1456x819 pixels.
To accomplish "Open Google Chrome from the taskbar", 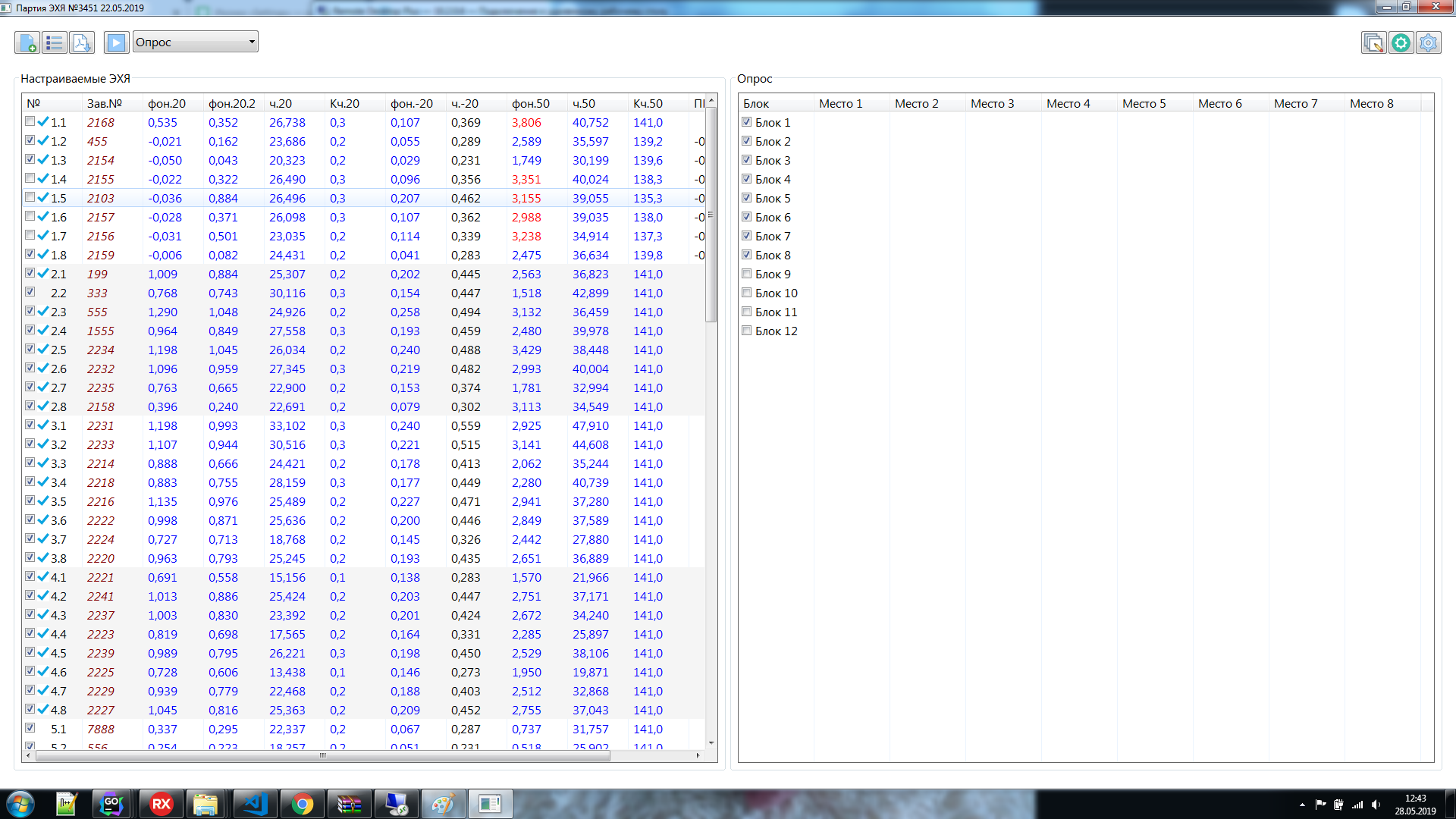I will point(303,804).
